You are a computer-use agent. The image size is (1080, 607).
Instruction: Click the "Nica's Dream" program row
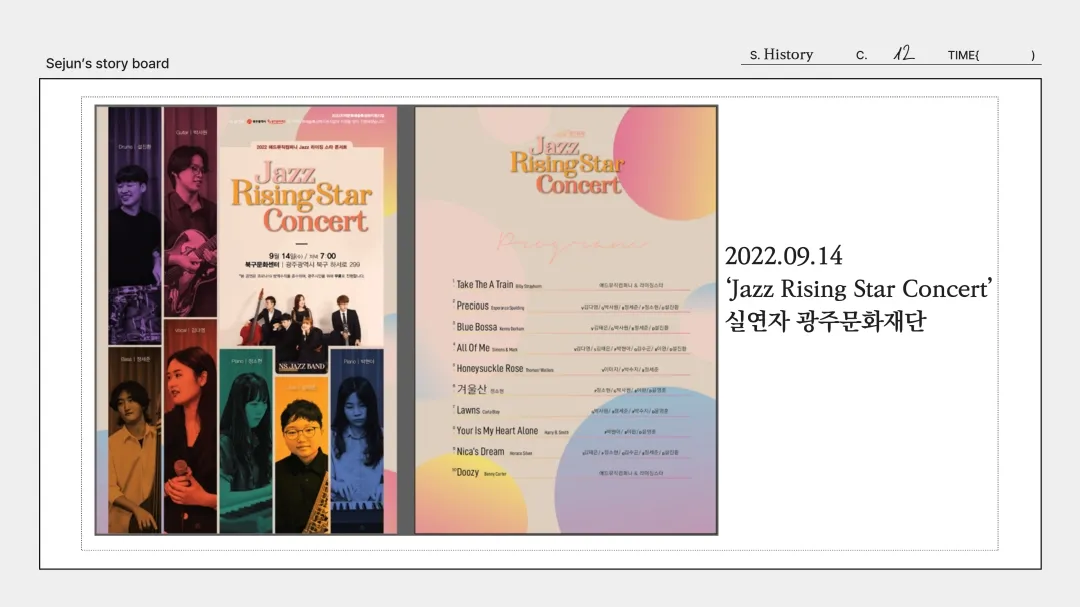click(x=572, y=452)
